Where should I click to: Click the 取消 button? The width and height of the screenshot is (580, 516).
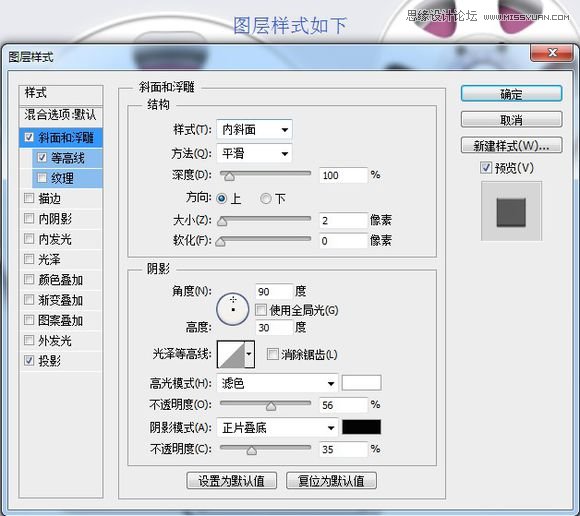pyautogui.click(x=511, y=120)
